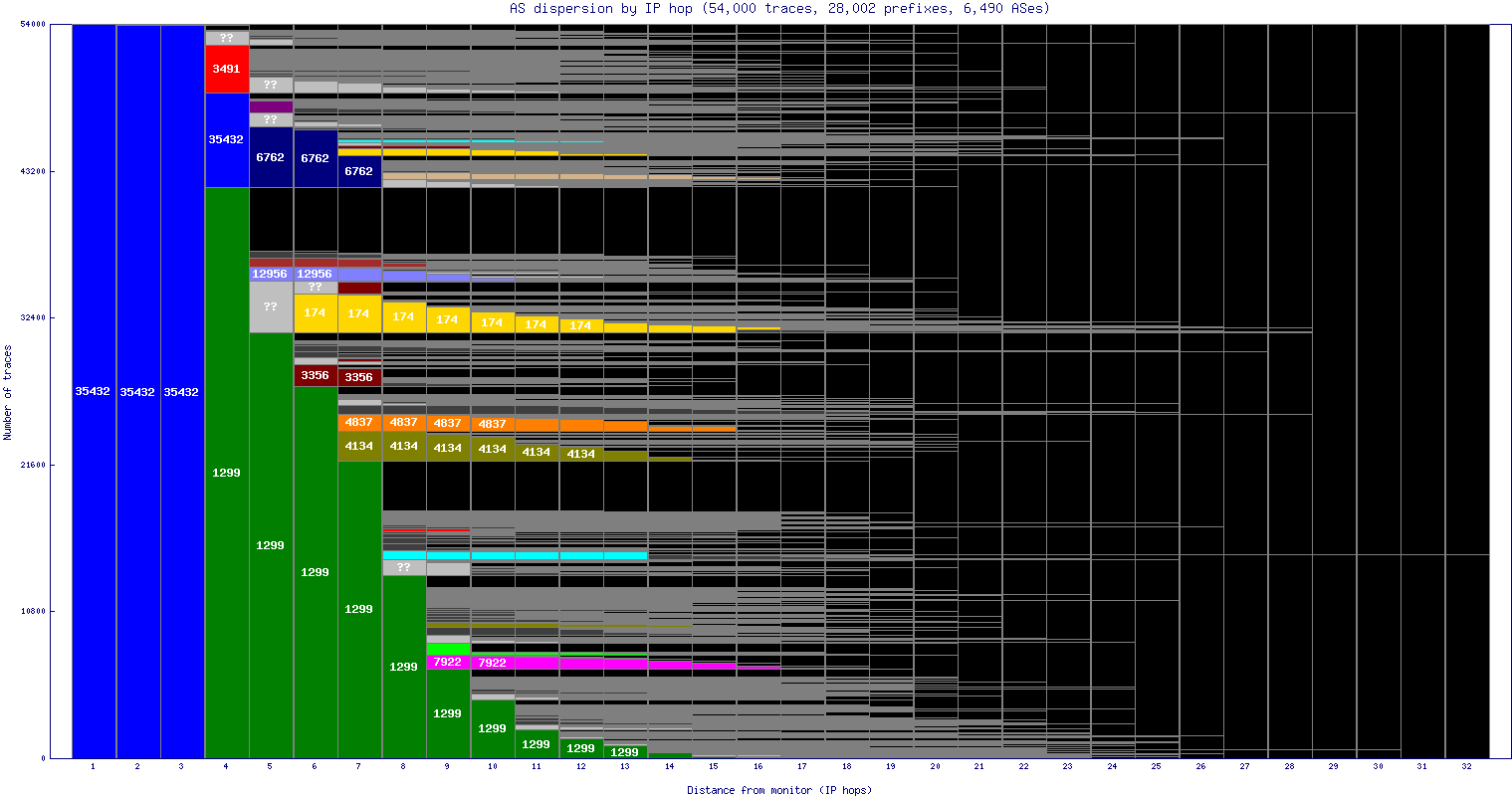Click the olive 4134 segment at hop 11
Viewport: 1512px width, 796px height.
tap(537, 452)
